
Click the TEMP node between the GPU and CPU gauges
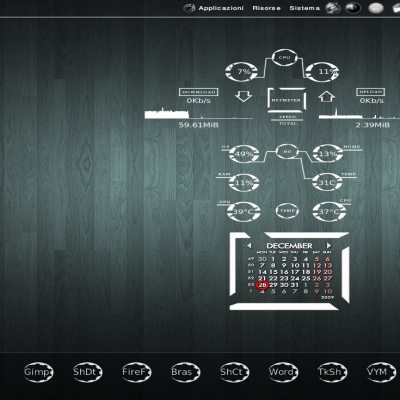coord(287,211)
